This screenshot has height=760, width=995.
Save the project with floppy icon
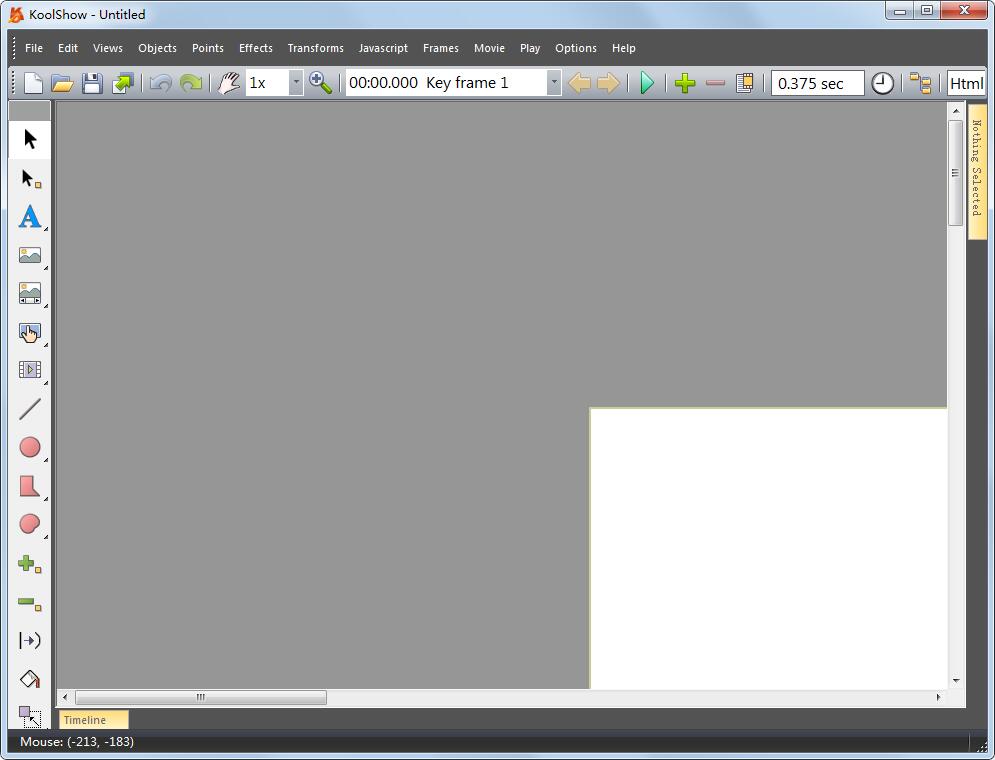click(92, 83)
